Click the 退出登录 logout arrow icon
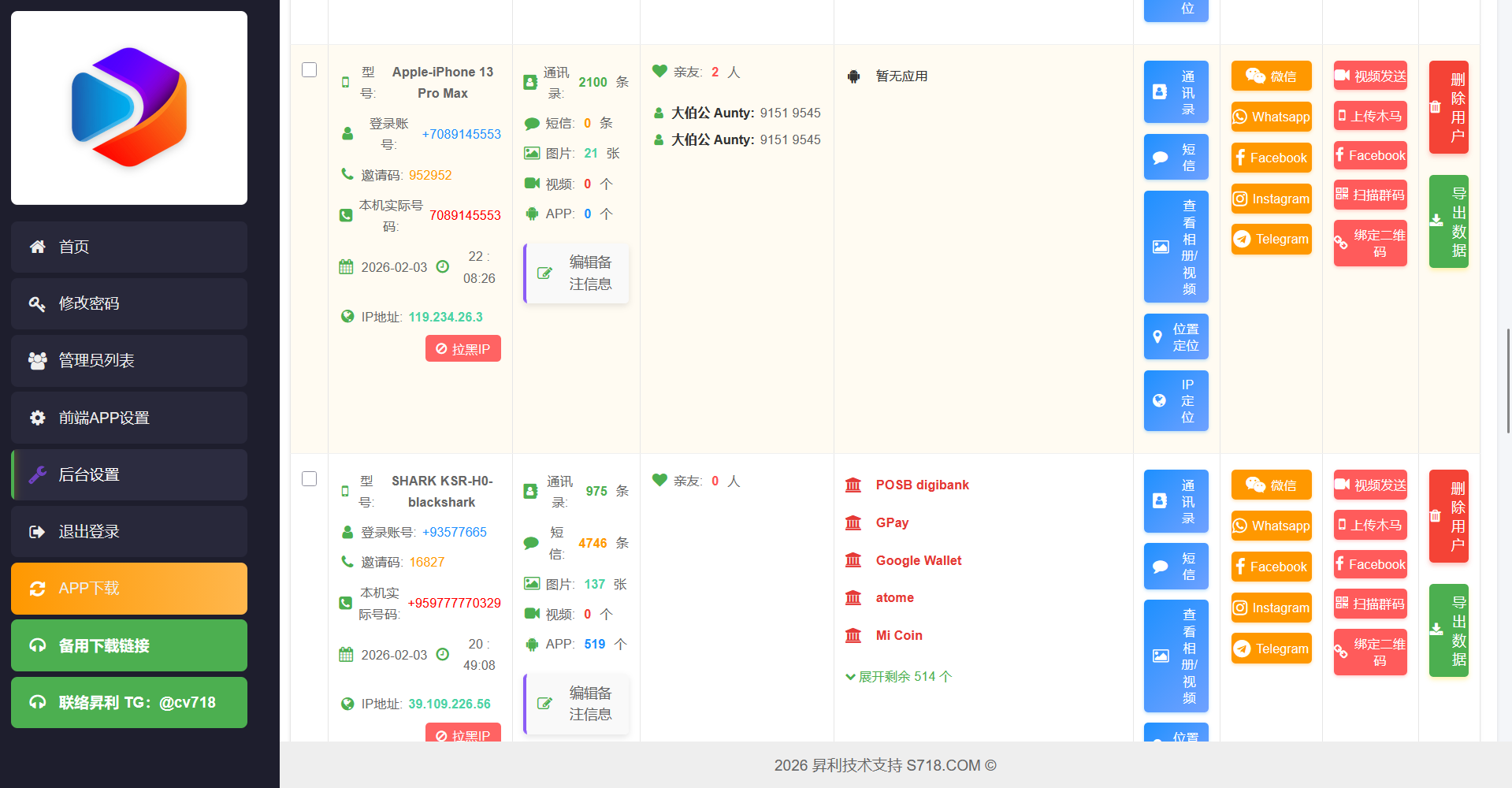The height and width of the screenshot is (788, 1512). point(37,532)
